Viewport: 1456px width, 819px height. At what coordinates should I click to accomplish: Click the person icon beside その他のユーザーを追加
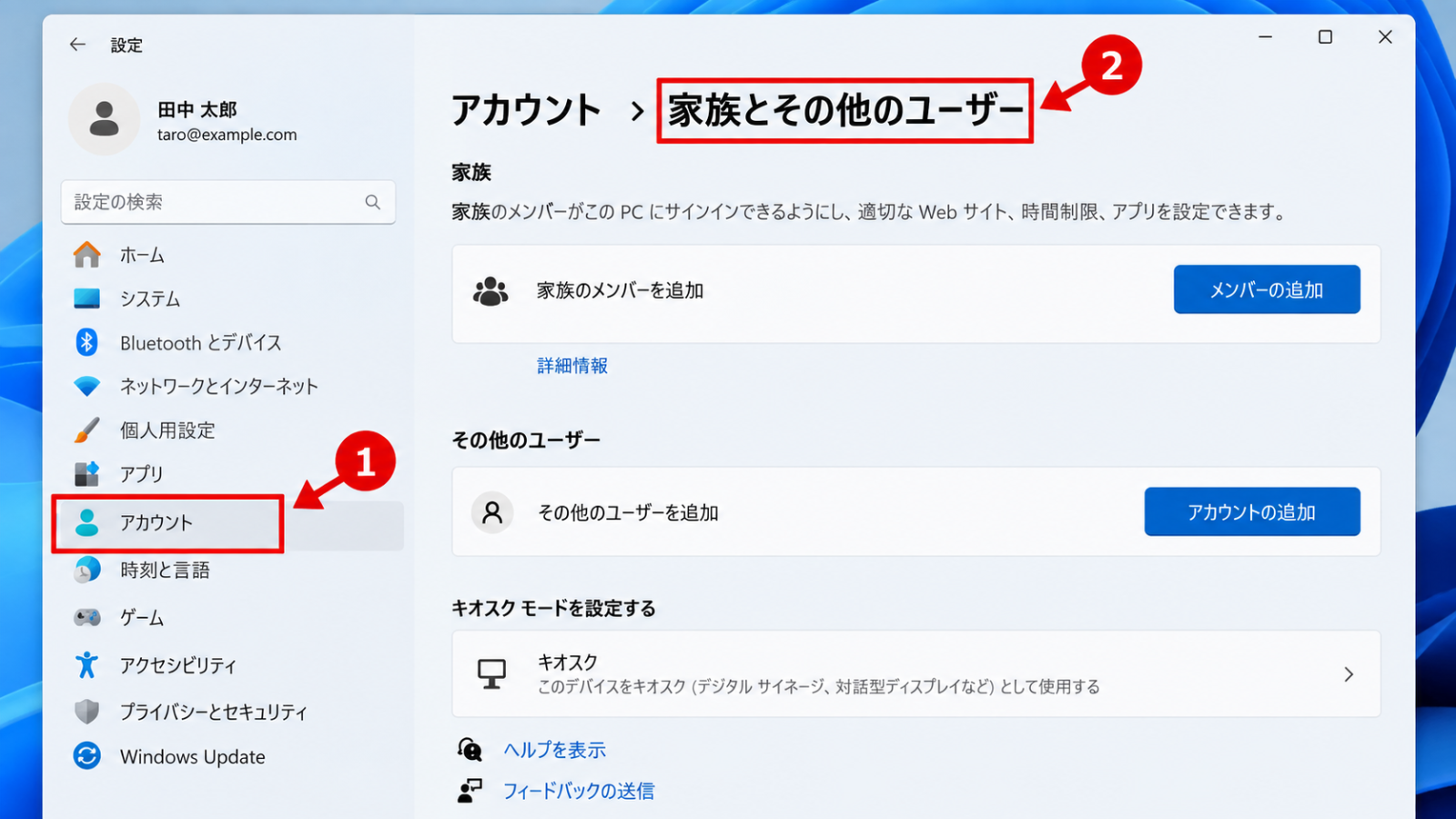coord(492,512)
